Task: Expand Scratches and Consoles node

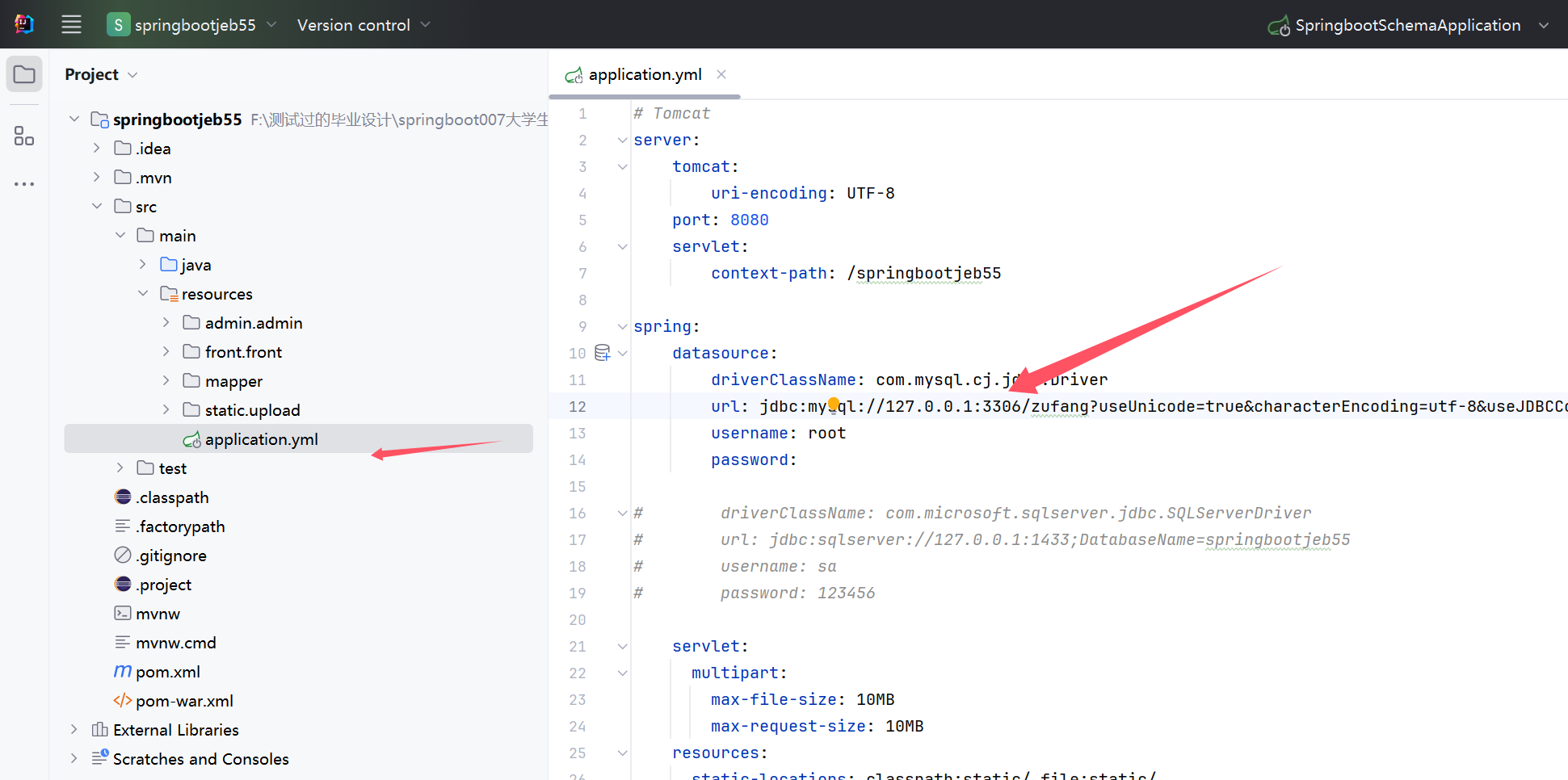Action: 74,758
